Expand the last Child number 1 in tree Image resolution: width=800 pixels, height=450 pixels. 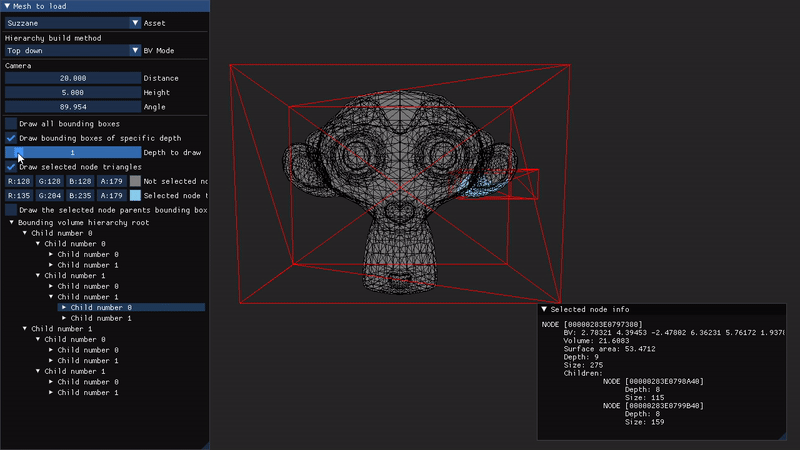coord(51,392)
